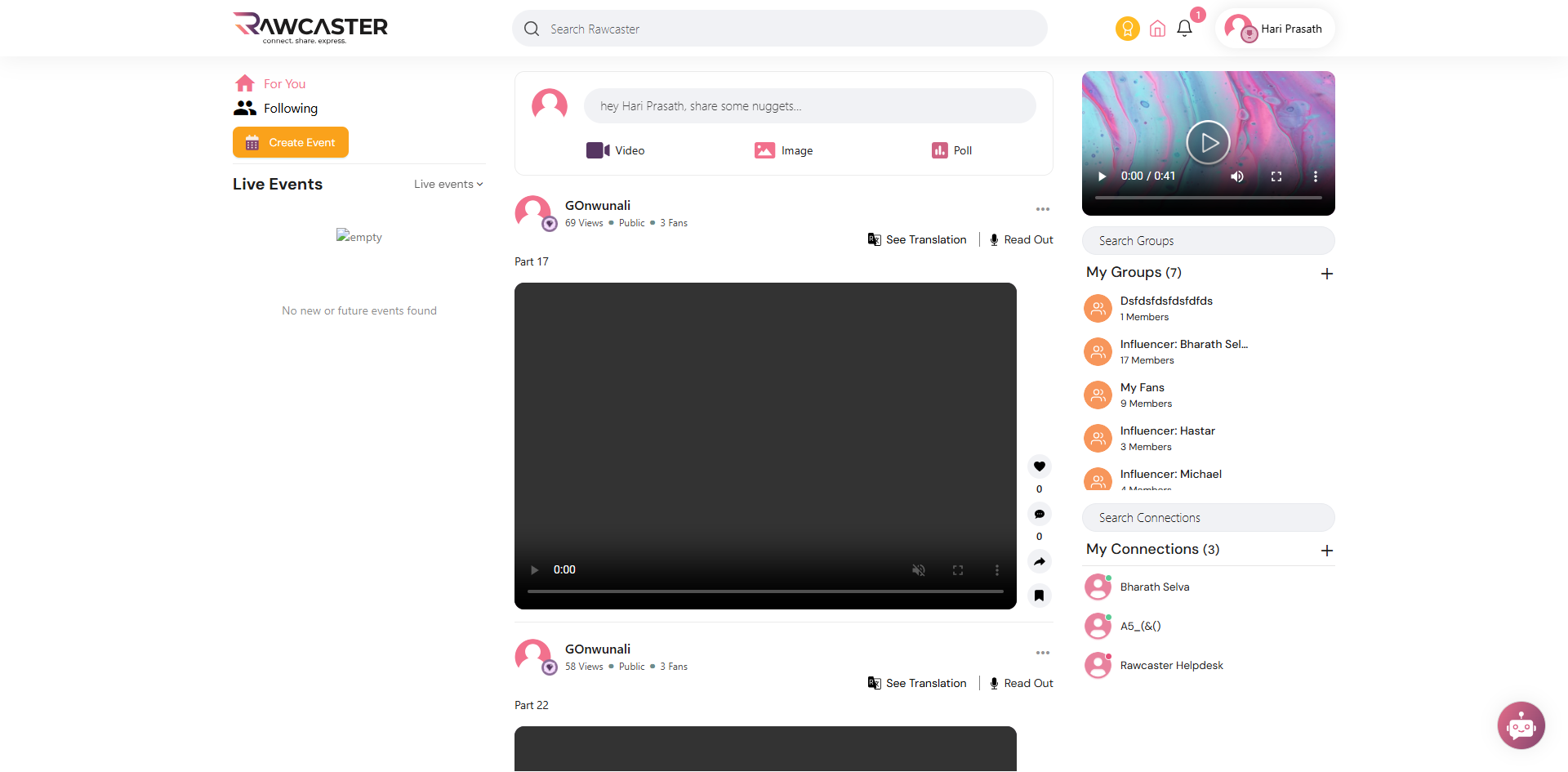Add a new group with plus icon
Image resolution: width=1568 pixels, height=772 pixels.
click(x=1327, y=274)
